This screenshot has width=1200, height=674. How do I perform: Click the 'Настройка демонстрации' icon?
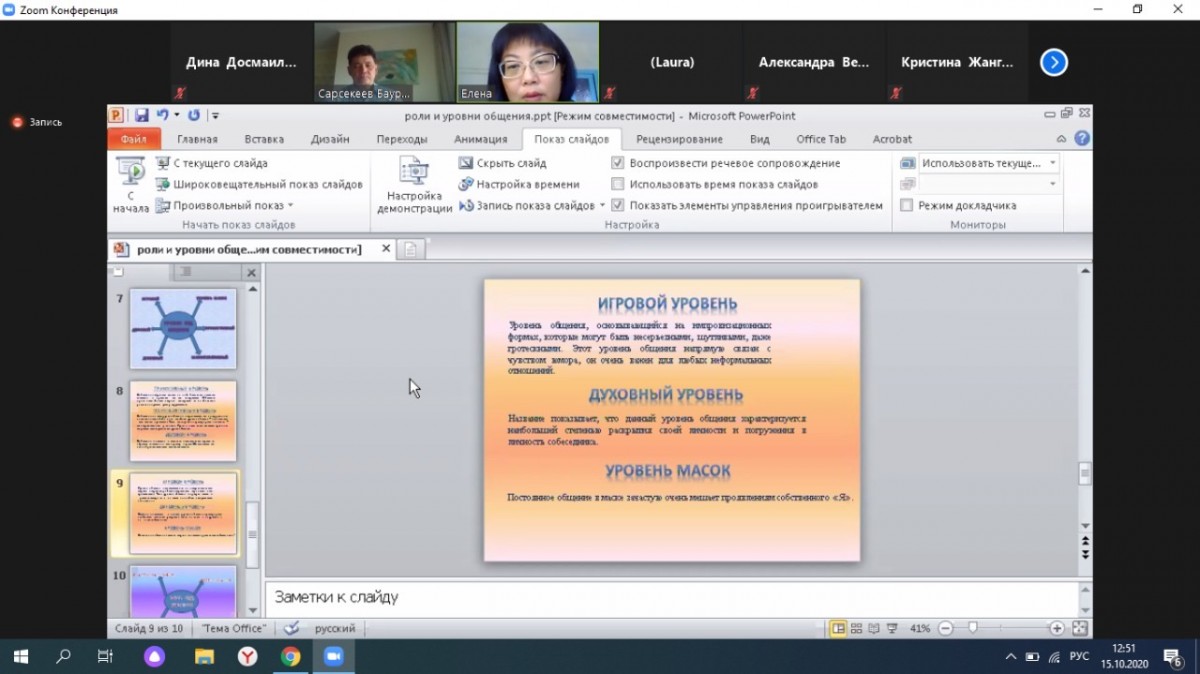[414, 171]
